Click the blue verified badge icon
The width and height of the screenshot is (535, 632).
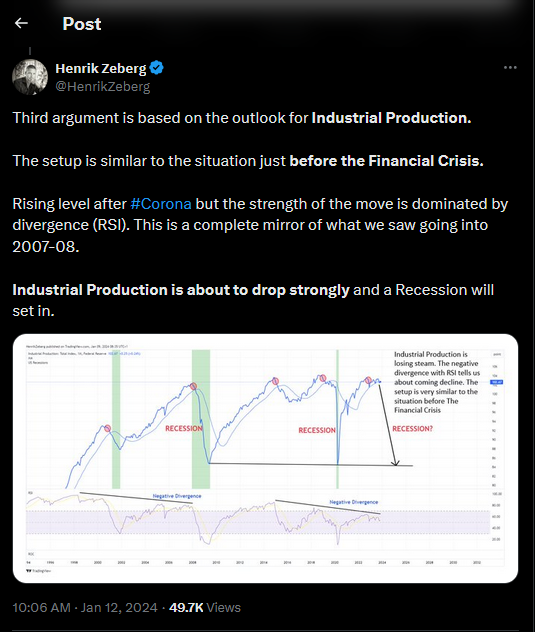click(156, 68)
